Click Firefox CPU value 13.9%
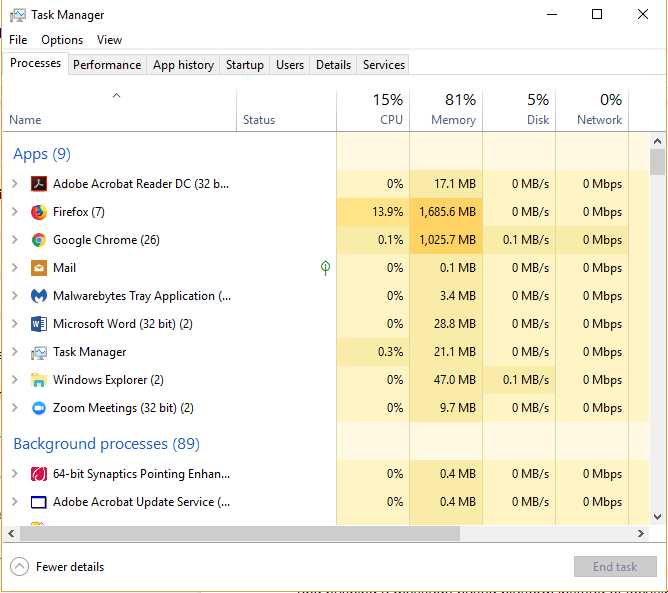 (387, 212)
